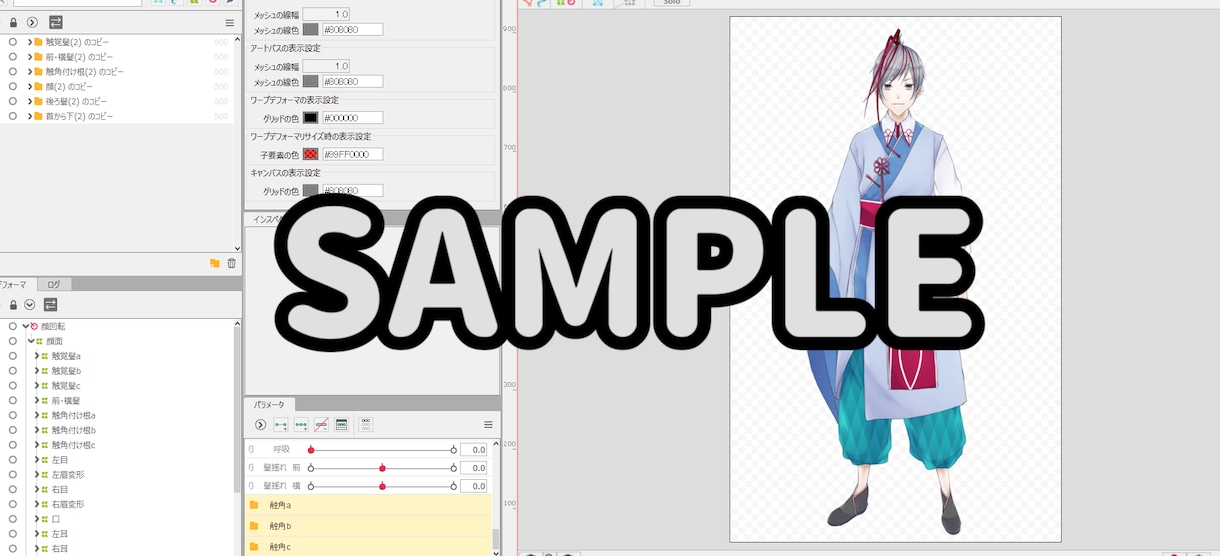Click the 髪揺れ 横 value field

(x=474, y=485)
